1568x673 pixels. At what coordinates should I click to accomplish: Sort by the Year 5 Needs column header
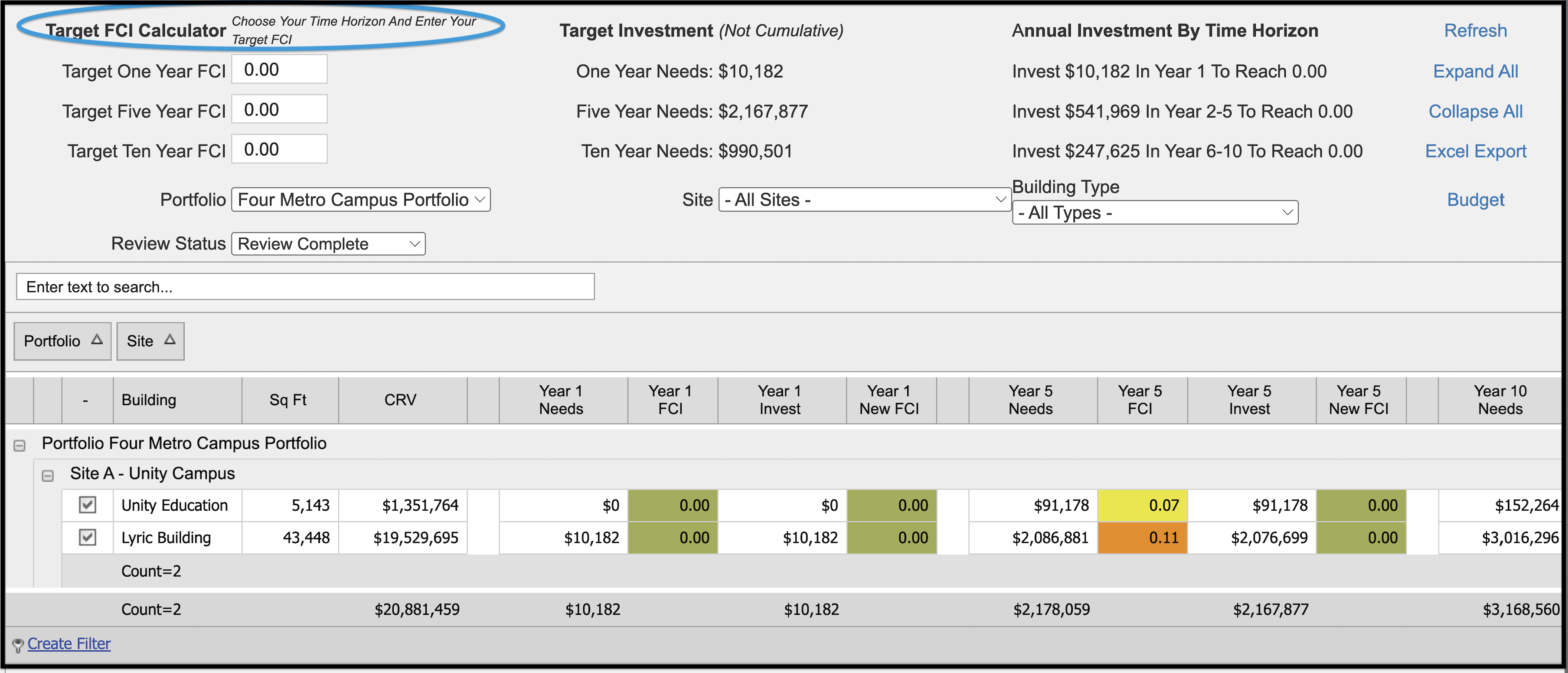(x=1033, y=400)
